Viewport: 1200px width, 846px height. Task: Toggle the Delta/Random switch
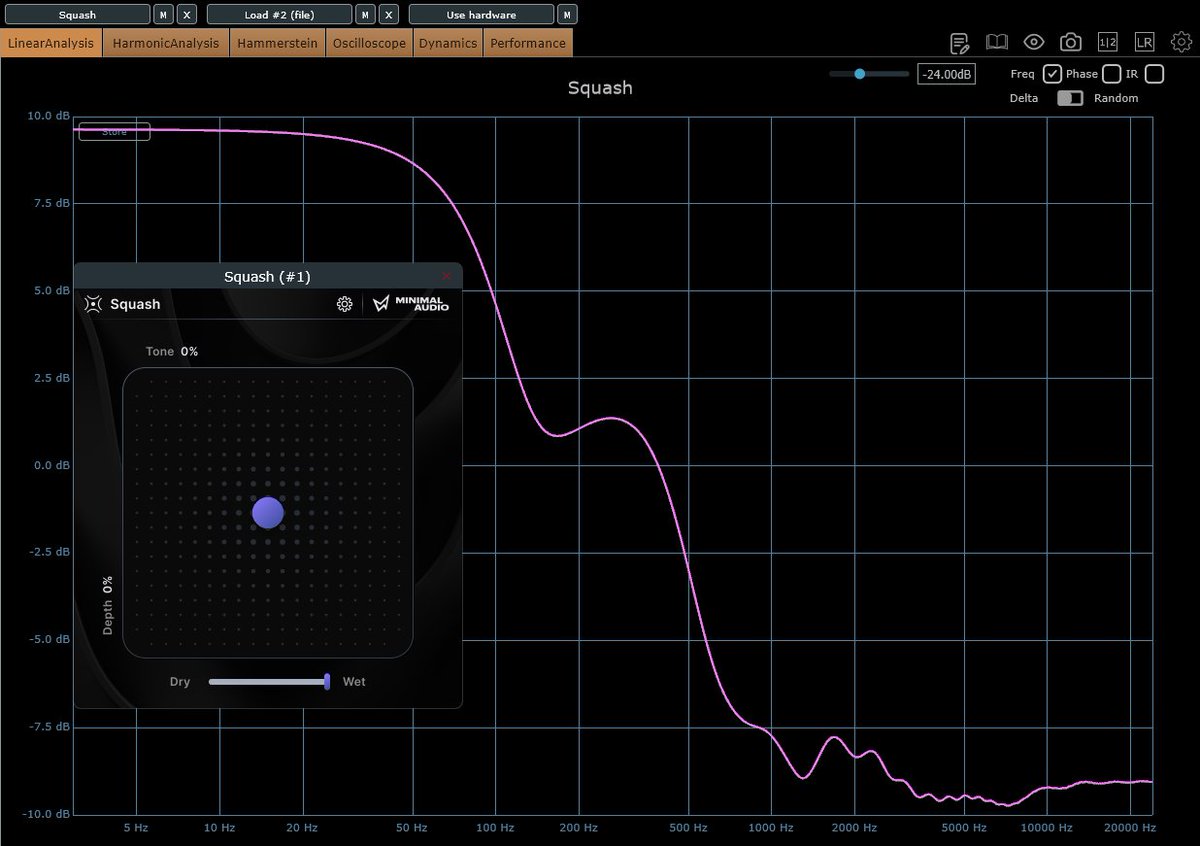click(x=1070, y=98)
